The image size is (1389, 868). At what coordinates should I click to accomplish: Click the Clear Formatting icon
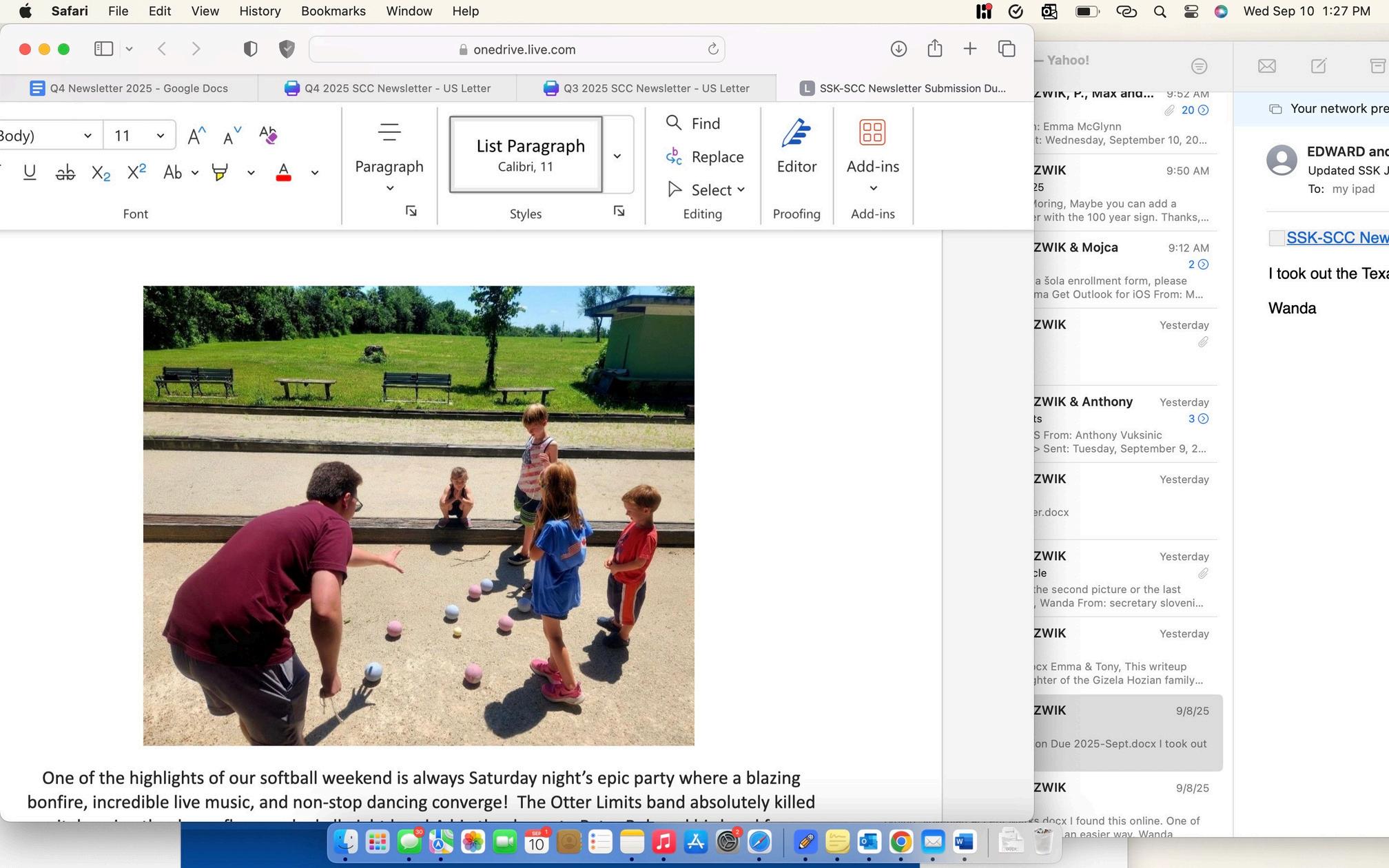[268, 135]
